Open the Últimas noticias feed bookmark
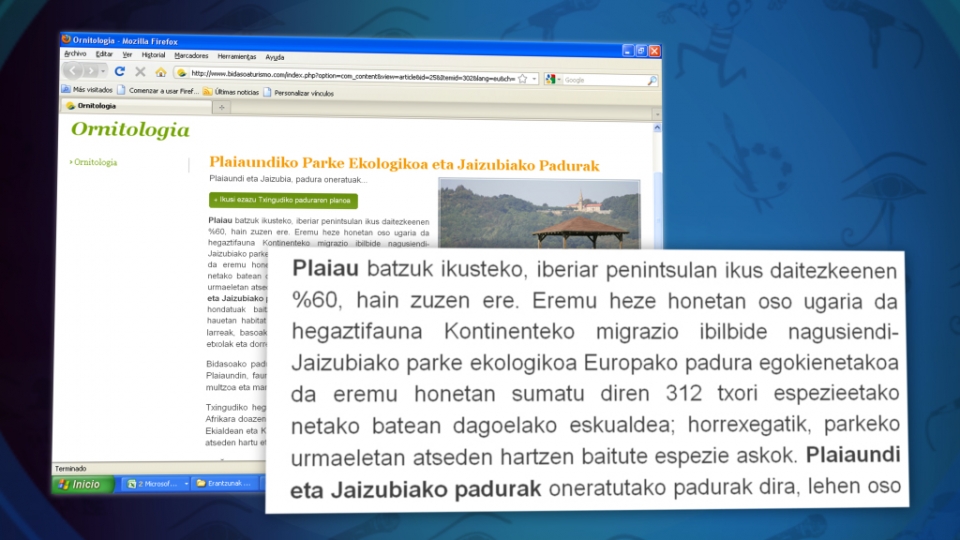 (230, 91)
